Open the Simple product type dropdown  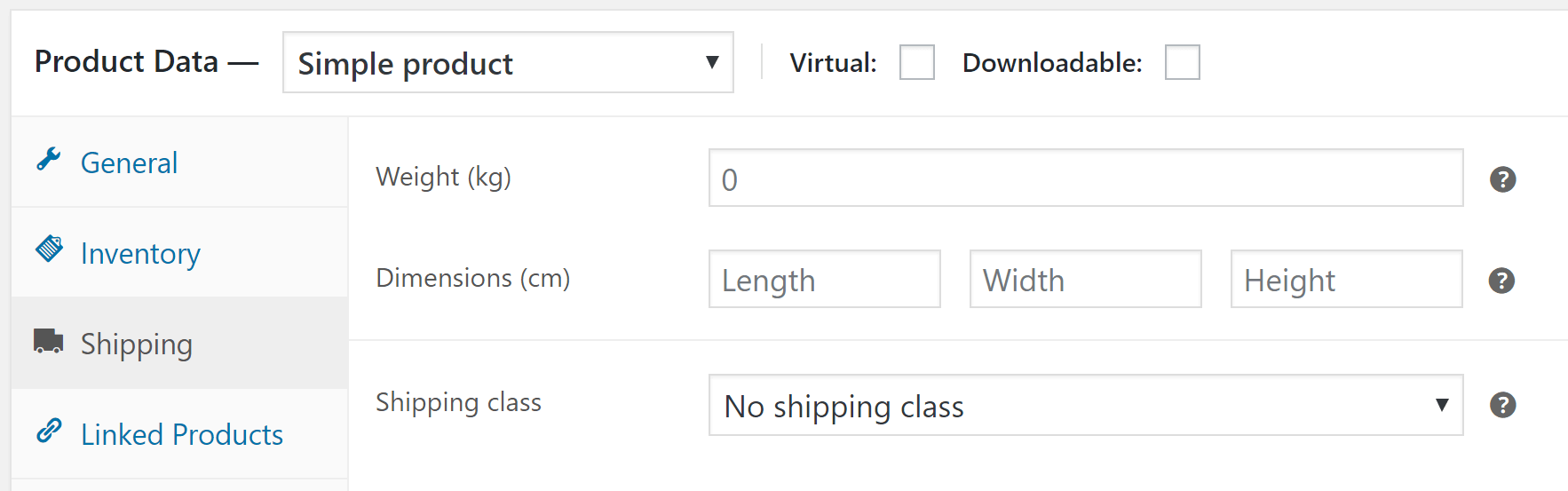pos(508,62)
